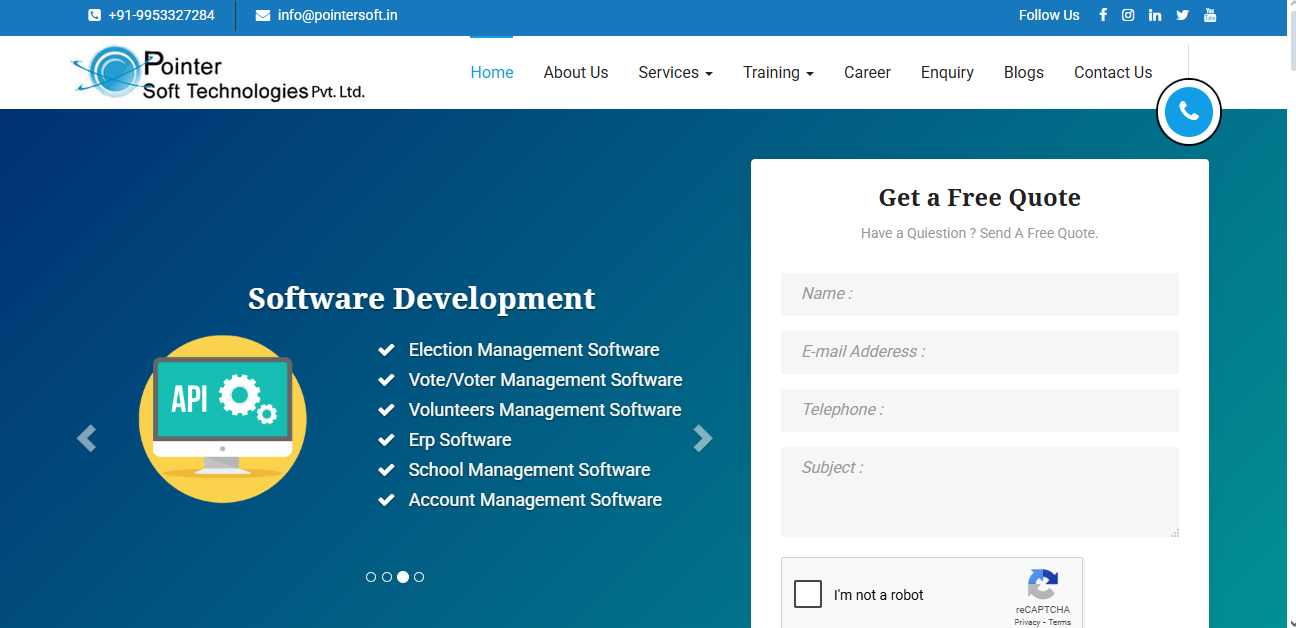This screenshot has width=1296, height=628.
Task: Click the Pointer Soft Technologies logo
Action: click(218, 74)
